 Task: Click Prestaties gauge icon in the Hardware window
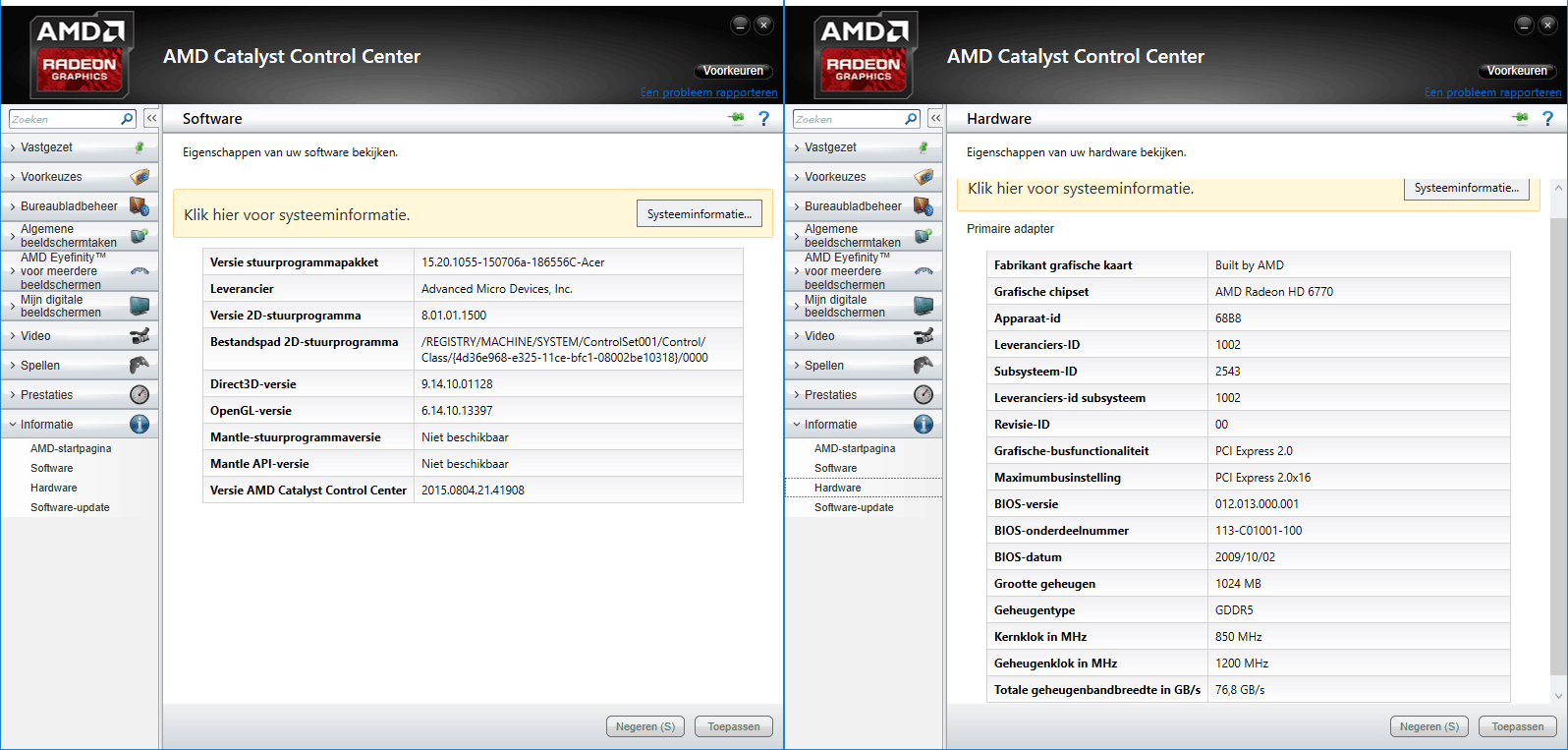pos(924,395)
